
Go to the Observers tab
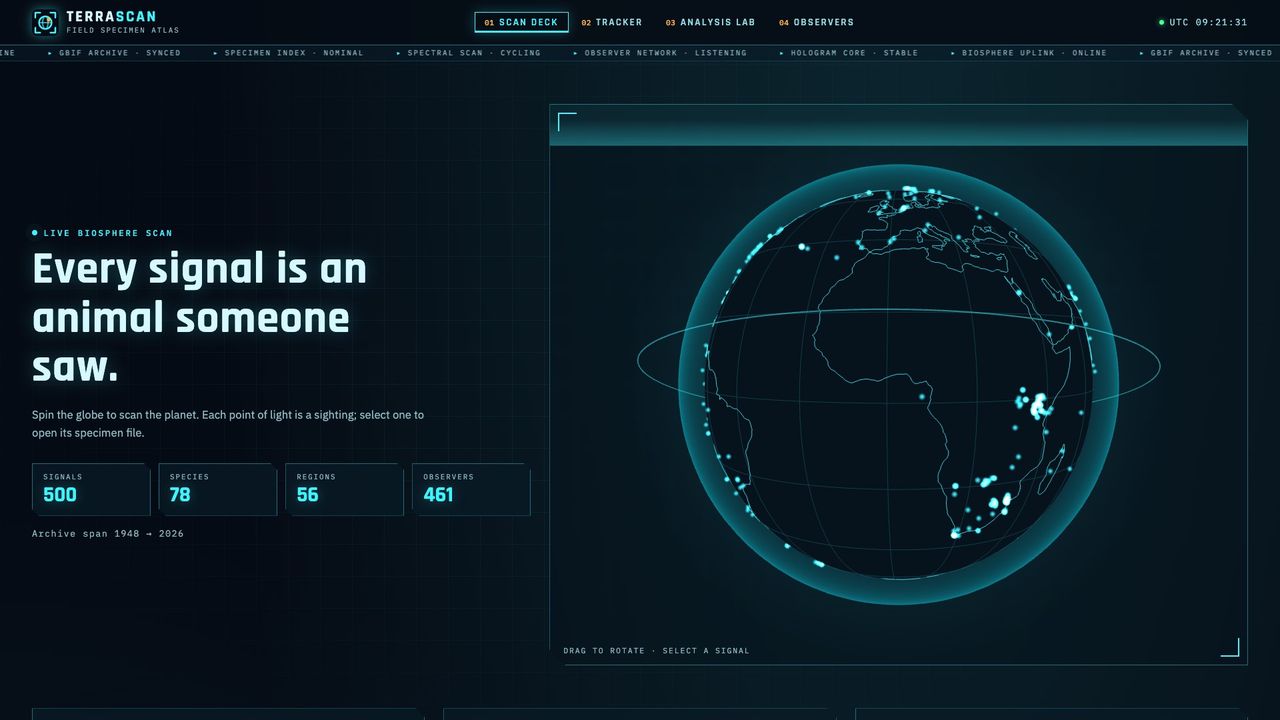pos(817,22)
